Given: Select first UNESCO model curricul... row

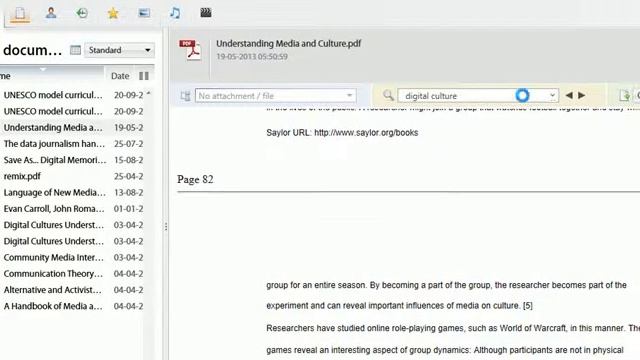Looking at the screenshot, I should click(x=73, y=95).
